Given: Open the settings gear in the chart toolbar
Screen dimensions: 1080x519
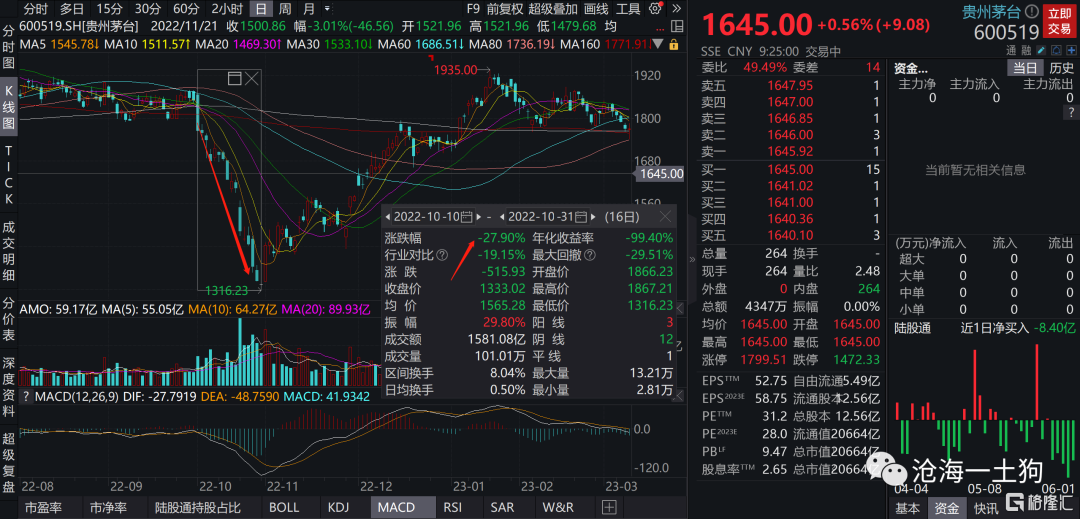Looking at the screenshot, I should 656,9.
